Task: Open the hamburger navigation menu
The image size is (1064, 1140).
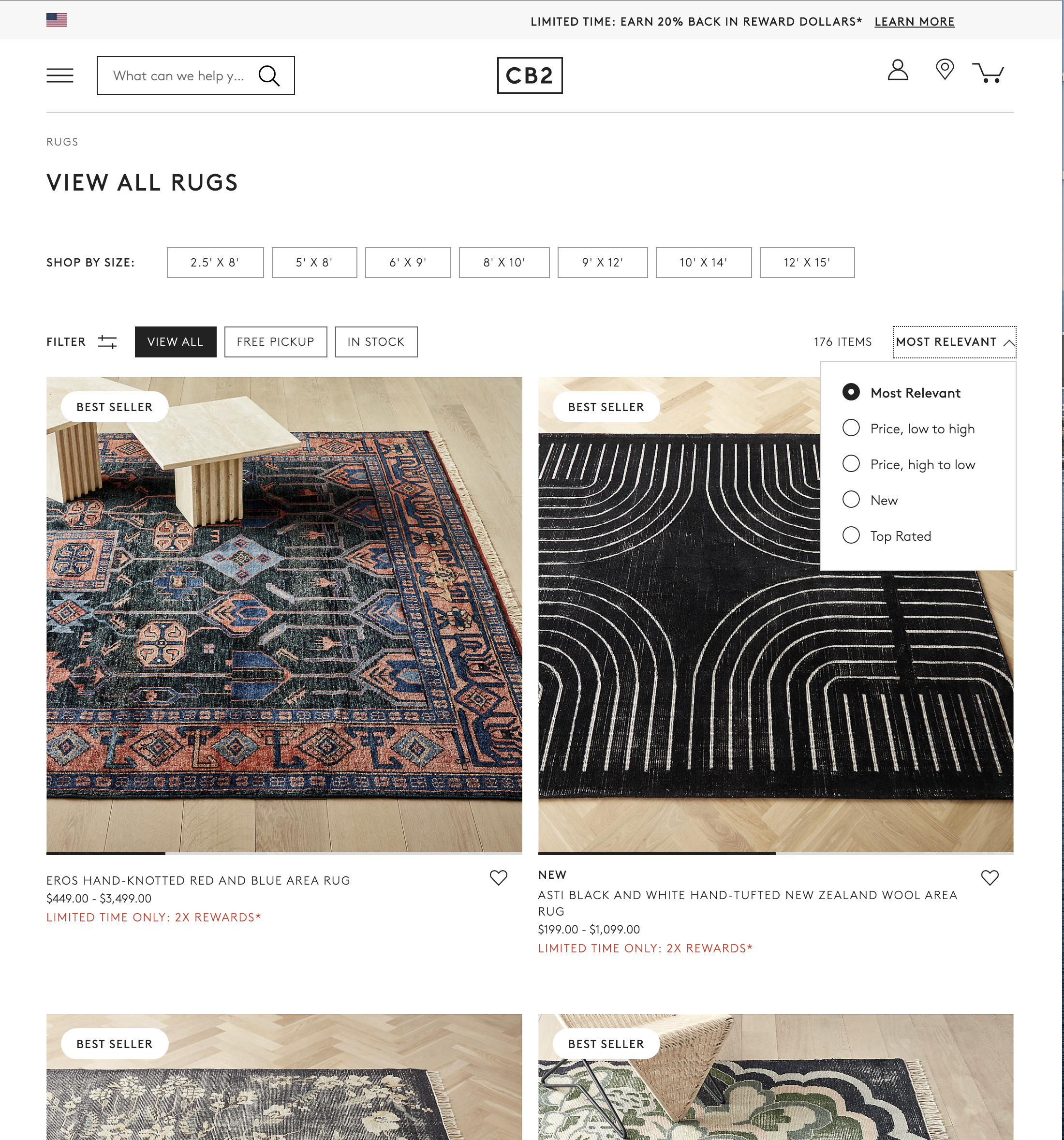Action: click(59, 75)
